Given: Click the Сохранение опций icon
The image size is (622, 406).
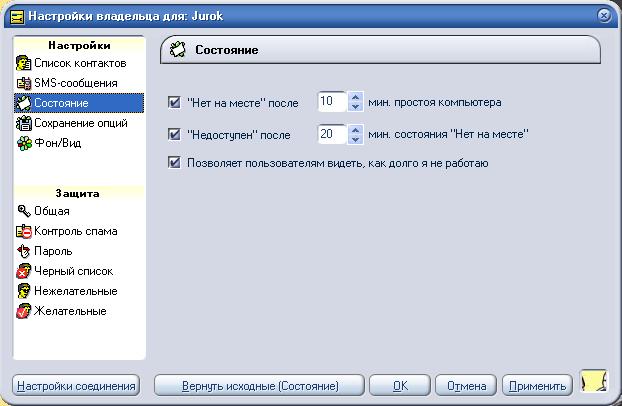Looking at the screenshot, I should point(24,124).
